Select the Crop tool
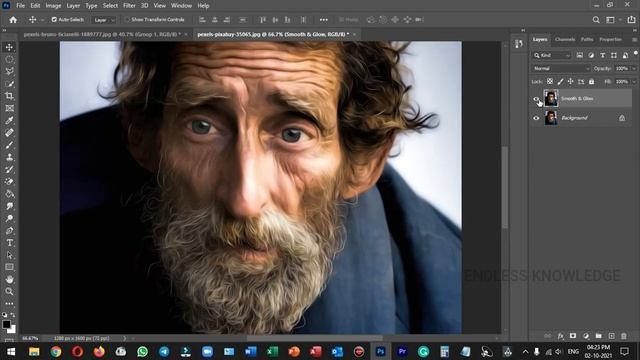Viewport: 640px width, 360px height. pos(9,96)
